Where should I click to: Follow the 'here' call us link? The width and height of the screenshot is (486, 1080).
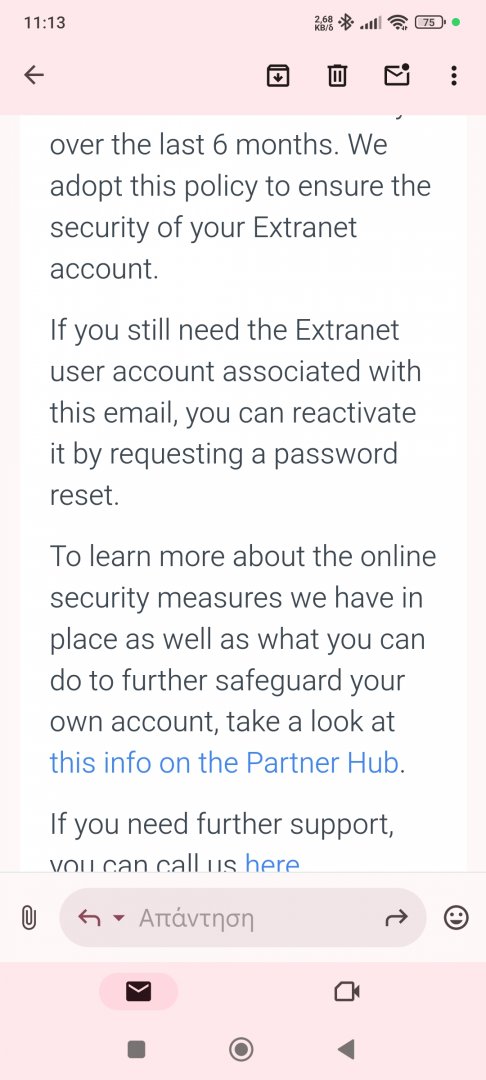tap(273, 862)
